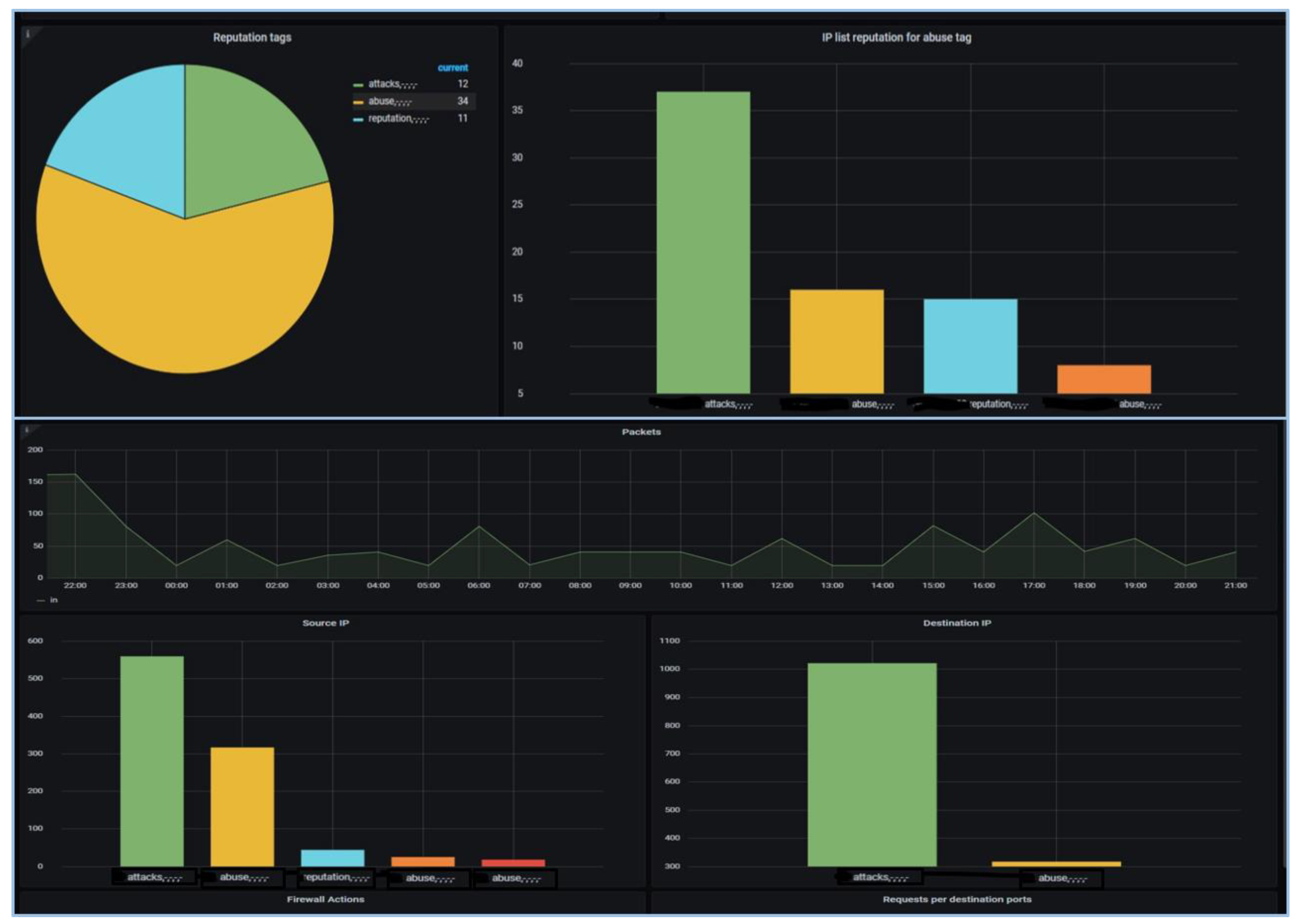Click cyan reputation legend color swatch
This screenshot has width=1299, height=924.
(358, 119)
